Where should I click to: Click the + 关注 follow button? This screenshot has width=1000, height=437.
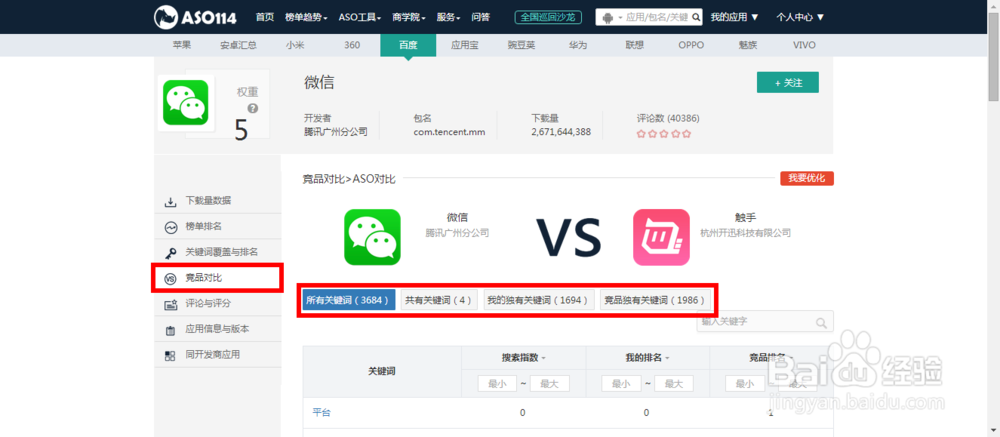tap(788, 83)
